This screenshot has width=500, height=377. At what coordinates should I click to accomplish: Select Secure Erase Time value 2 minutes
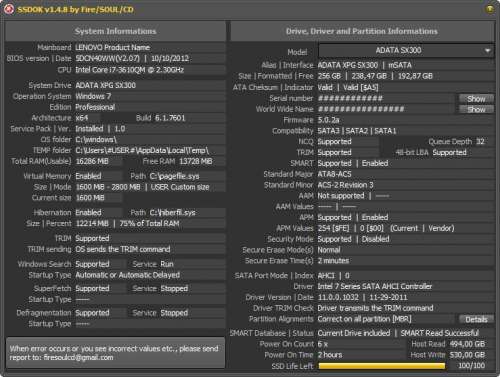[333, 261]
